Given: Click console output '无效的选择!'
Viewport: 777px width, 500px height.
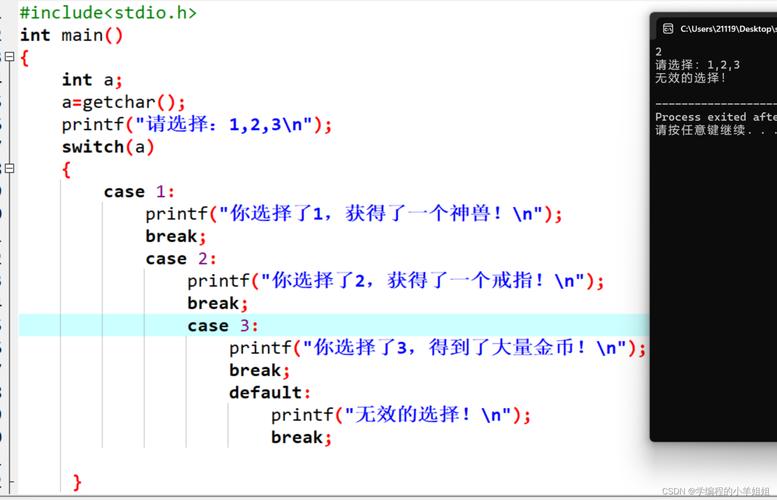Looking at the screenshot, I should click(x=690, y=78).
